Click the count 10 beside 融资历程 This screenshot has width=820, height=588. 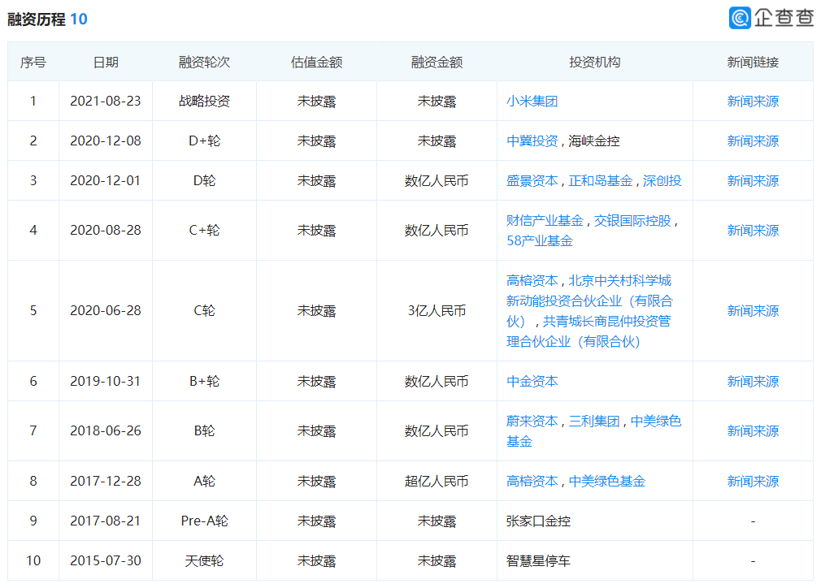coord(78,19)
